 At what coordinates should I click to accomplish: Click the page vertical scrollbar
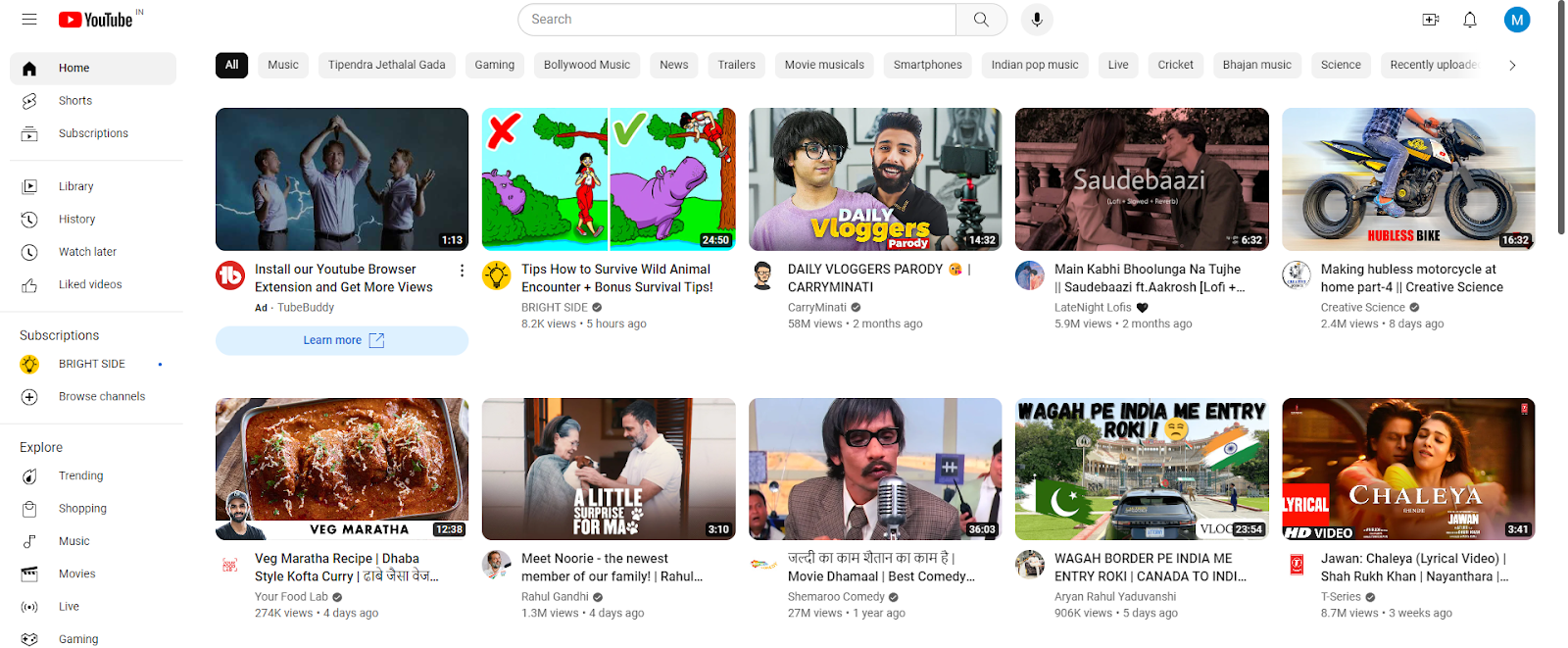point(1560,118)
